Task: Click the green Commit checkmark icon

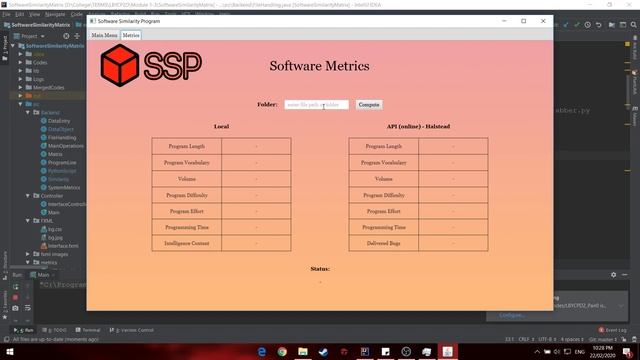Action: coord(576,25)
